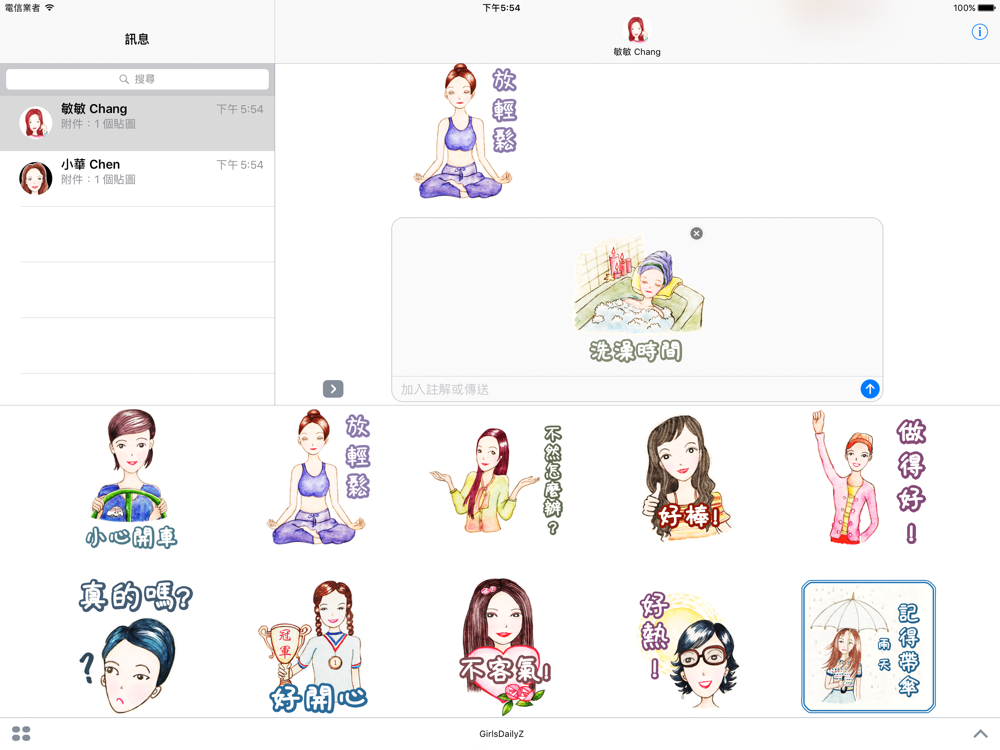Expand the sticker panel with up chevron
1000x750 pixels.
(x=980, y=733)
